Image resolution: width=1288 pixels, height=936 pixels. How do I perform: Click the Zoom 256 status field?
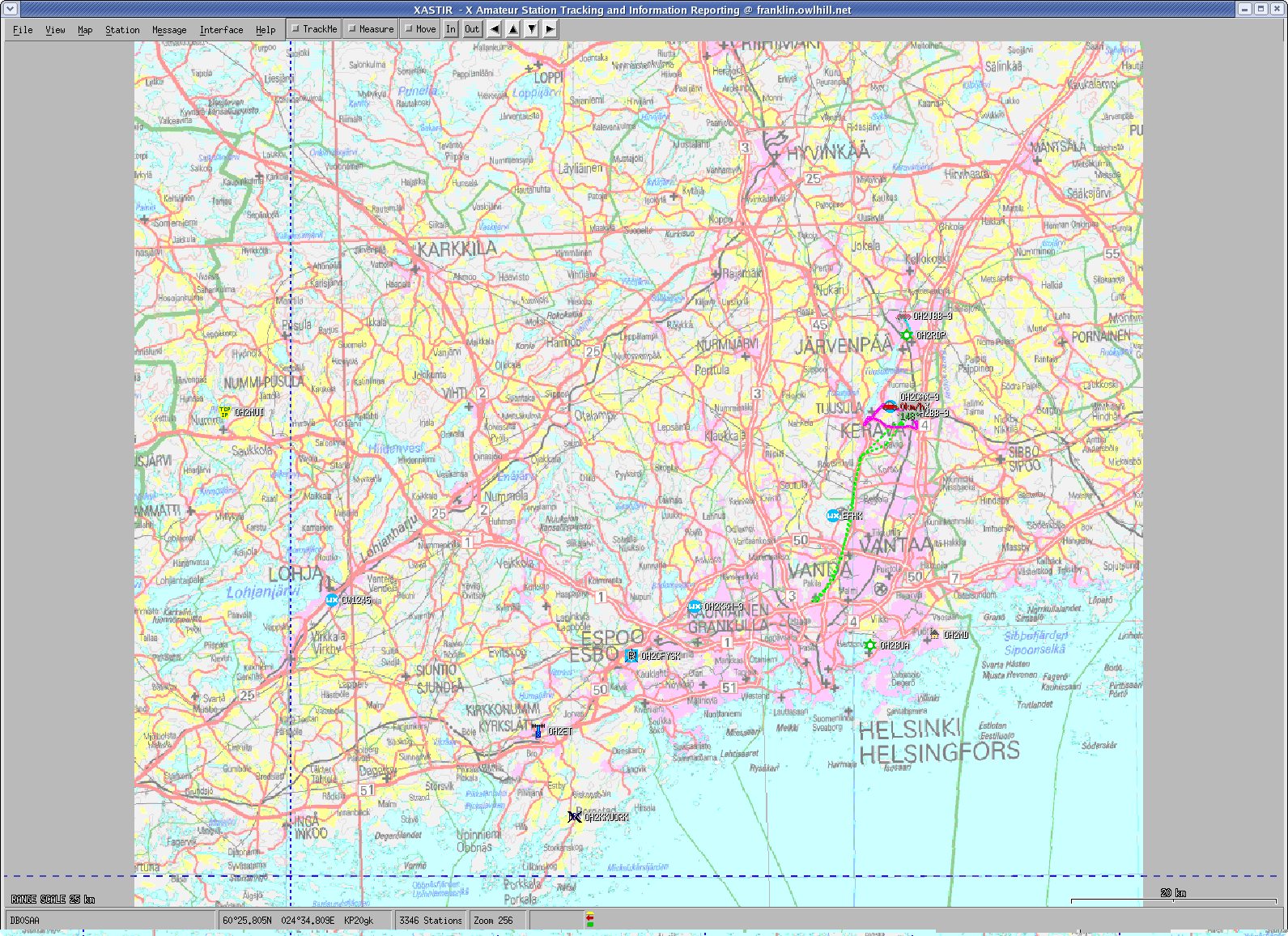click(x=498, y=921)
